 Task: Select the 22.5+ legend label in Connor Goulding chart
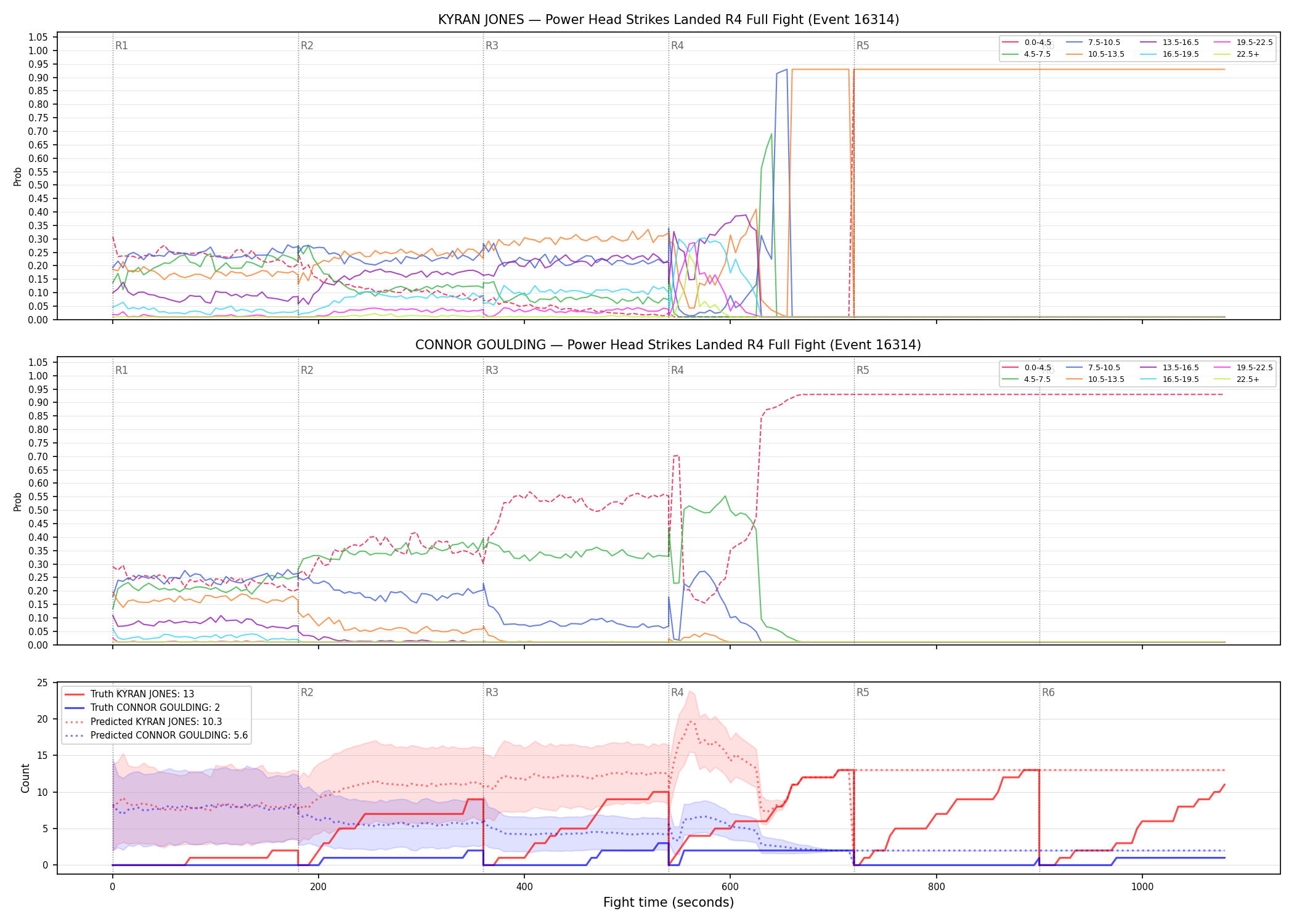[x=1248, y=379]
